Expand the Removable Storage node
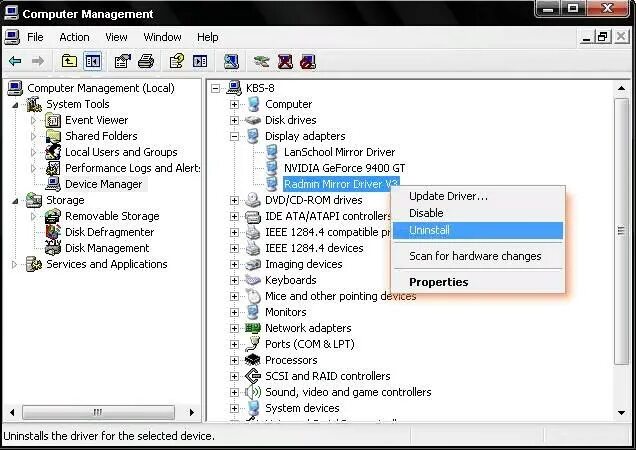The image size is (636, 450). 33,216
